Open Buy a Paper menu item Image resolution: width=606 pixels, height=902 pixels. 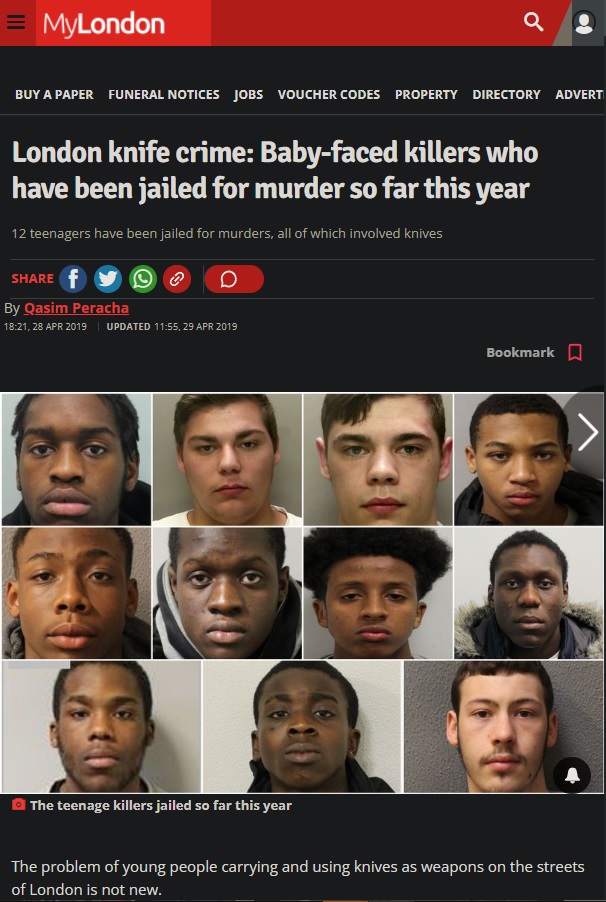click(x=54, y=94)
